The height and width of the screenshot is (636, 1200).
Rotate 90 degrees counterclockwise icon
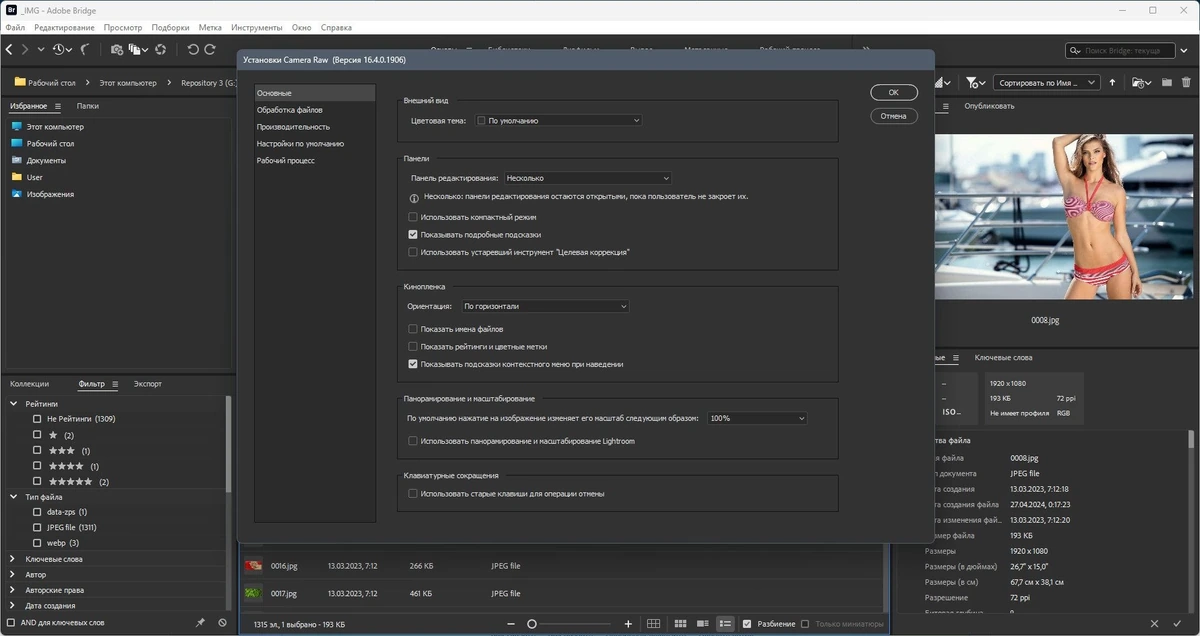[193, 49]
